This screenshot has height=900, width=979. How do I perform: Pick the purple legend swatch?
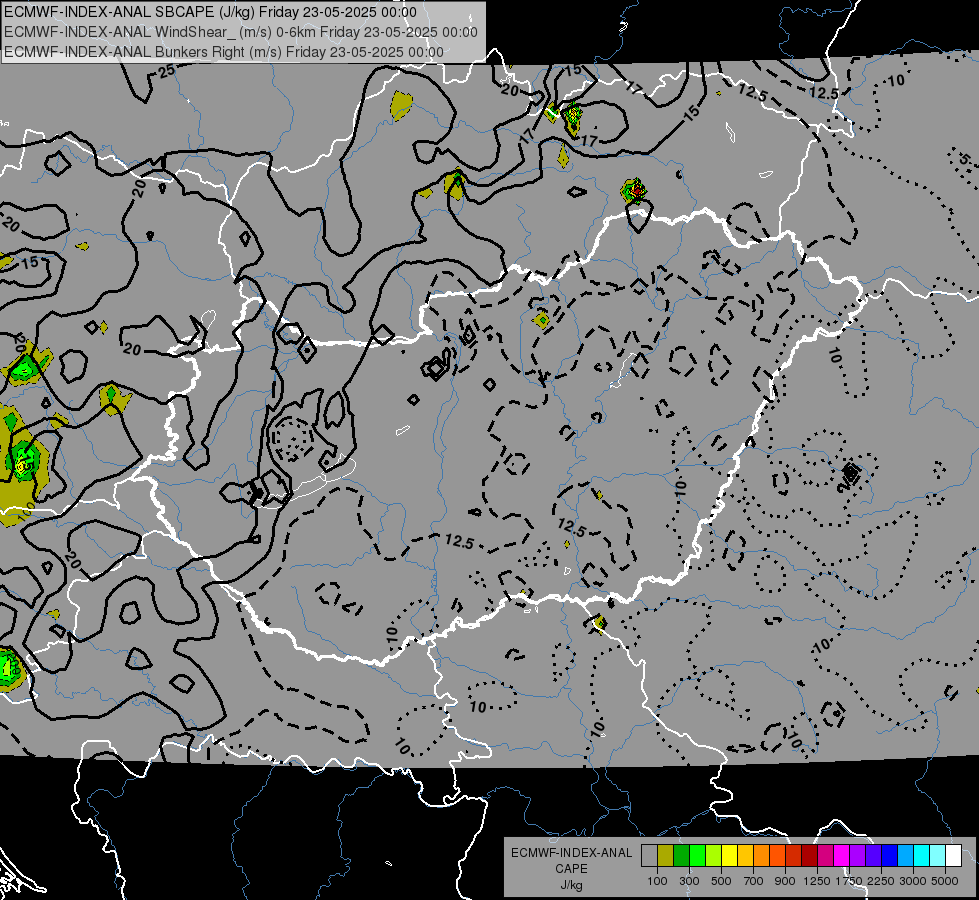(x=858, y=855)
